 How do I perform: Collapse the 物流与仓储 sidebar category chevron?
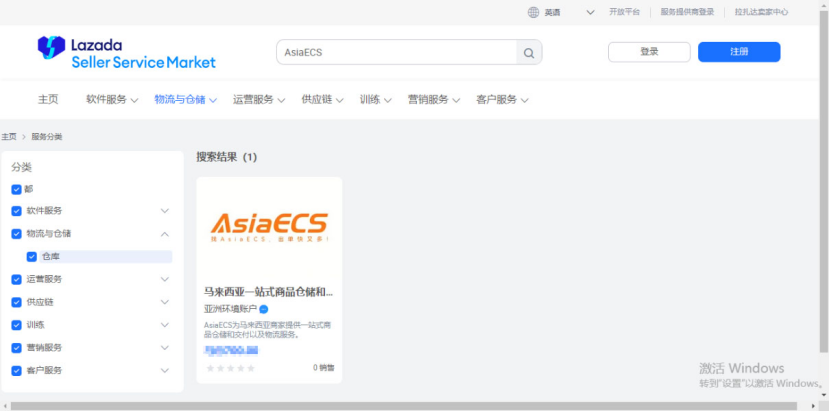click(165, 234)
